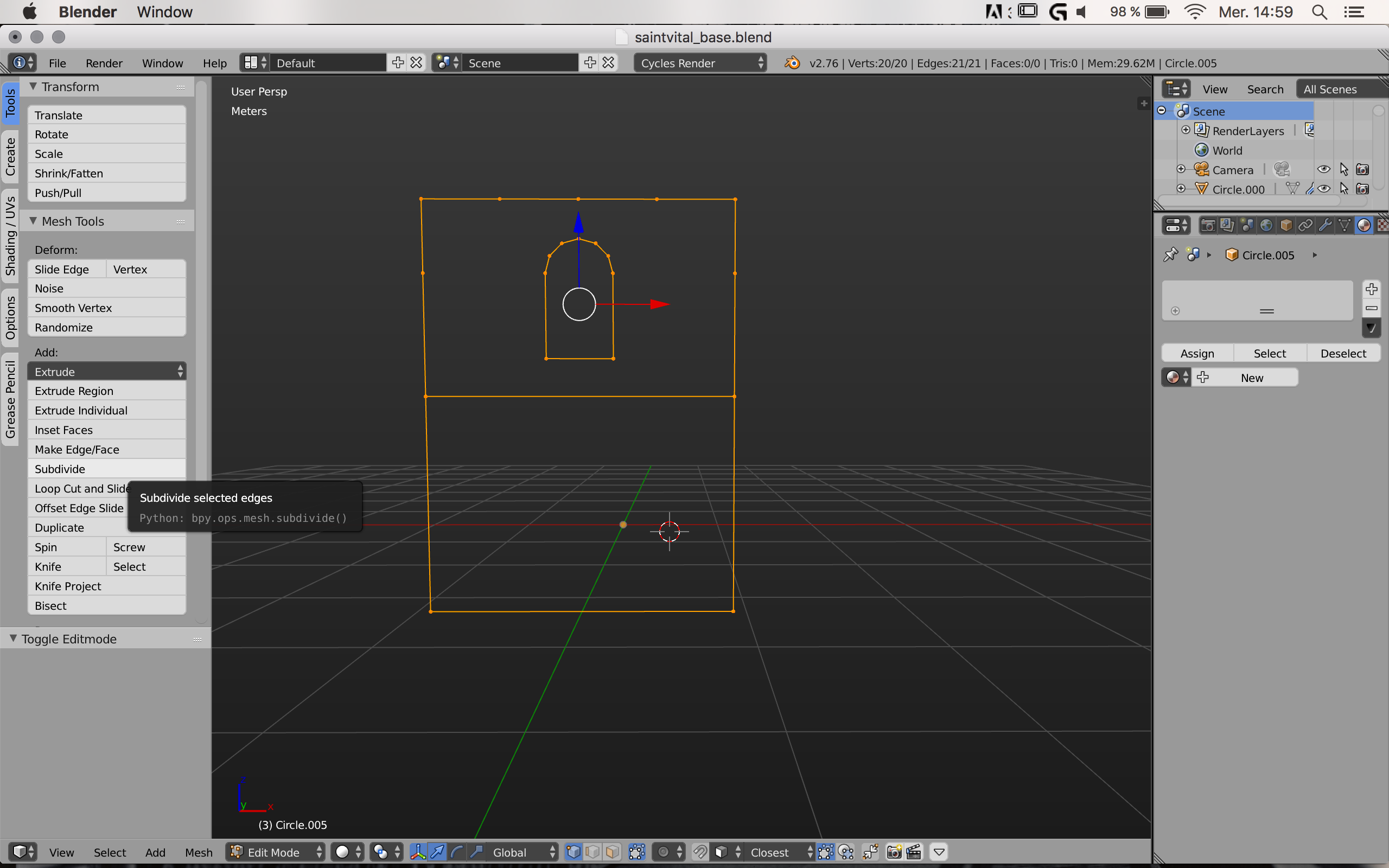The width and height of the screenshot is (1389, 868).
Task: Select face select mode in header
Action: point(613,852)
